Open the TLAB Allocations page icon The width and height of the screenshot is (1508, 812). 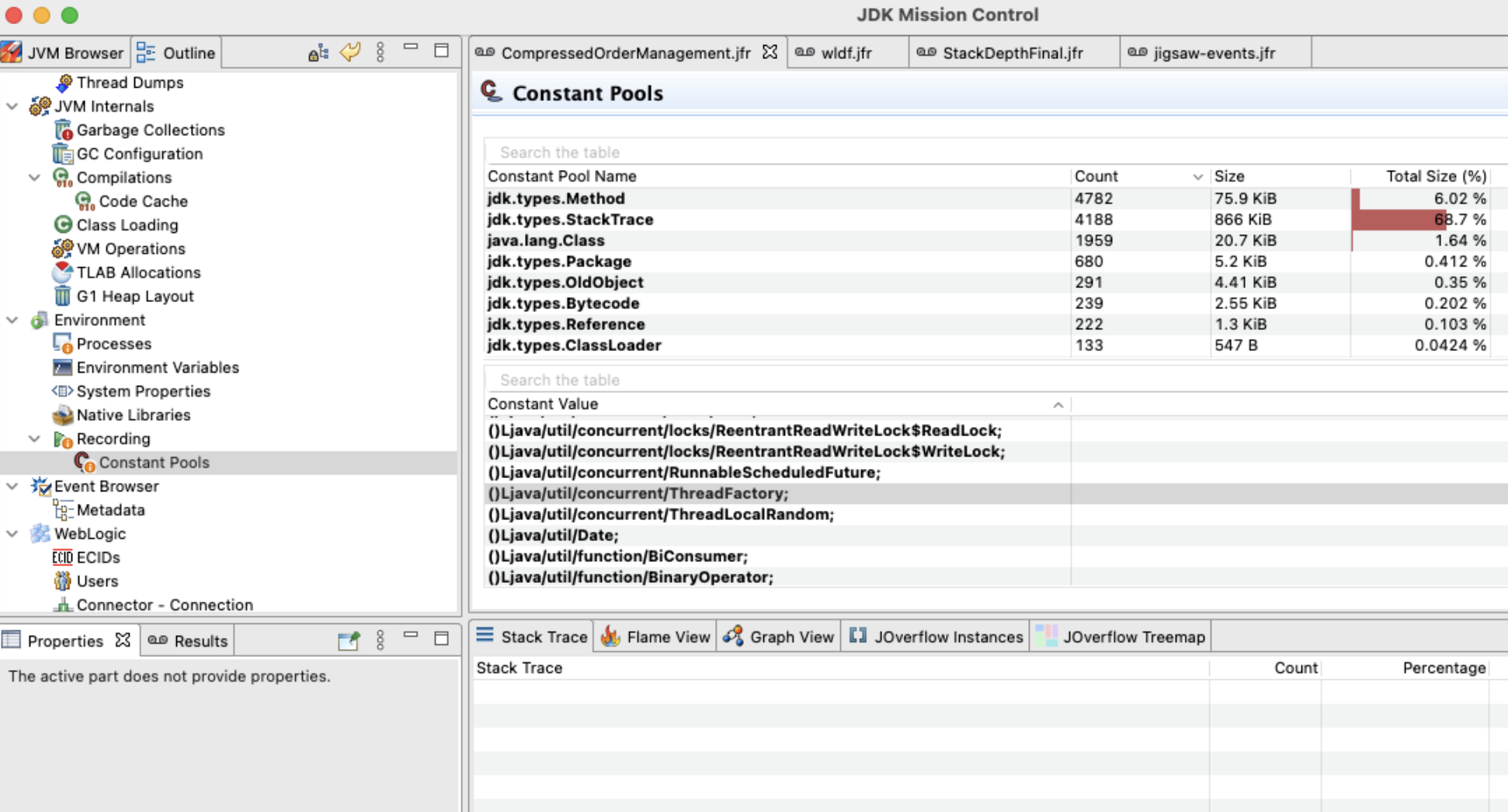click(x=63, y=272)
